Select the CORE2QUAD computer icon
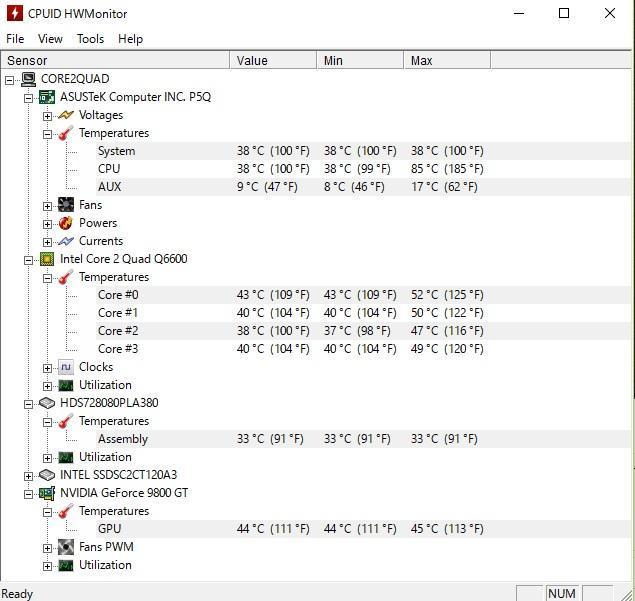635x601 pixels. (x=28, y=79)
